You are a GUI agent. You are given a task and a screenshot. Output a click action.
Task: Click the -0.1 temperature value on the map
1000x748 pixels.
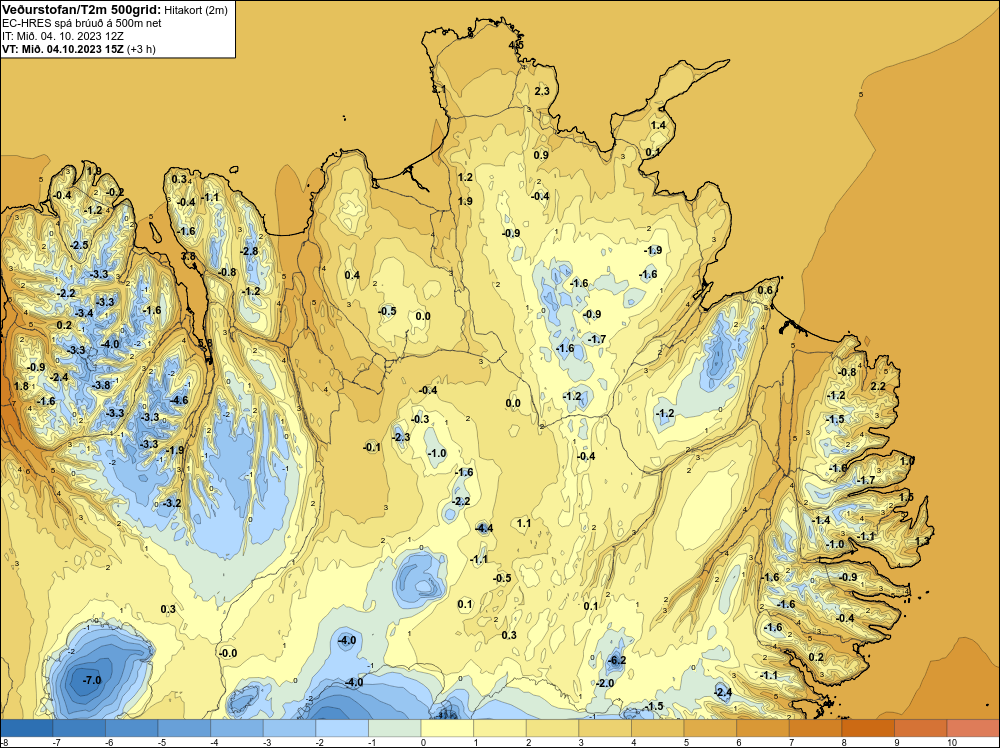click(x=372, y=448)
